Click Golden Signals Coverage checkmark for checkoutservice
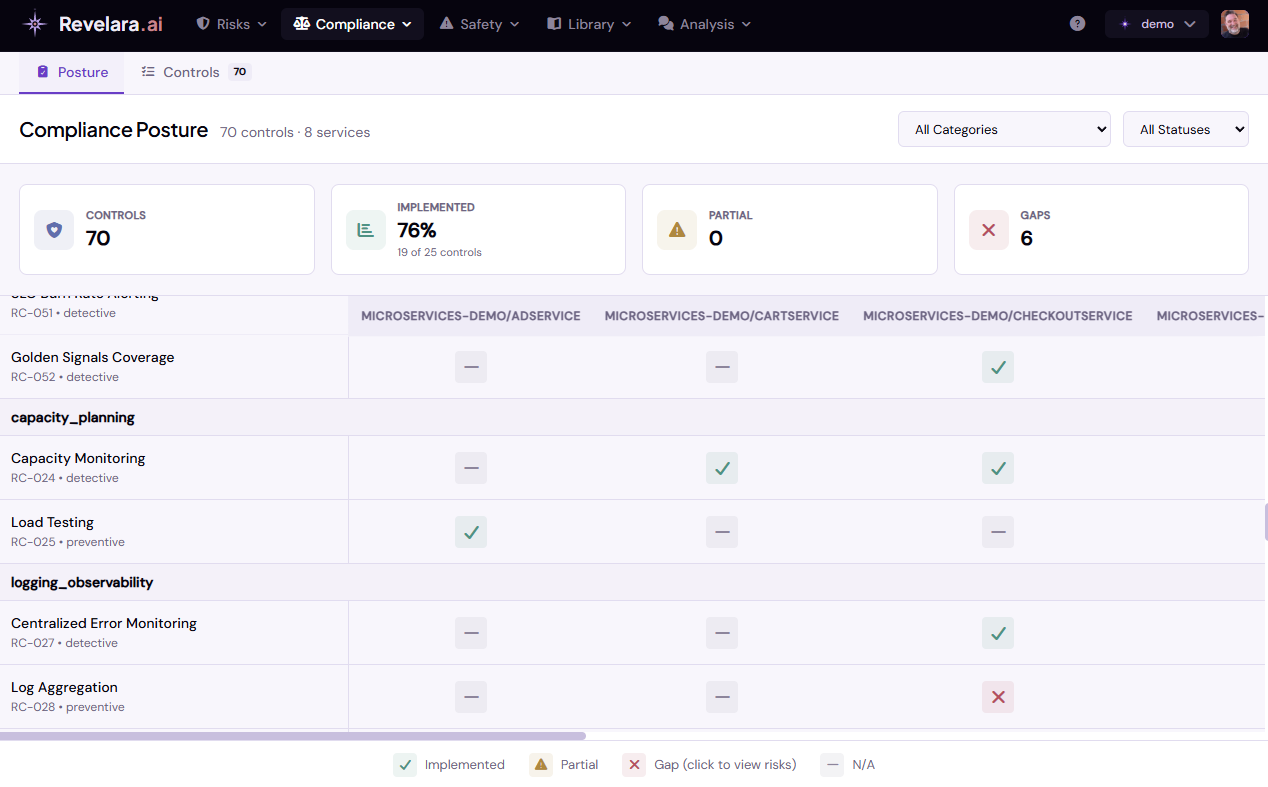 pyautogui.click(x=998, y=367)
